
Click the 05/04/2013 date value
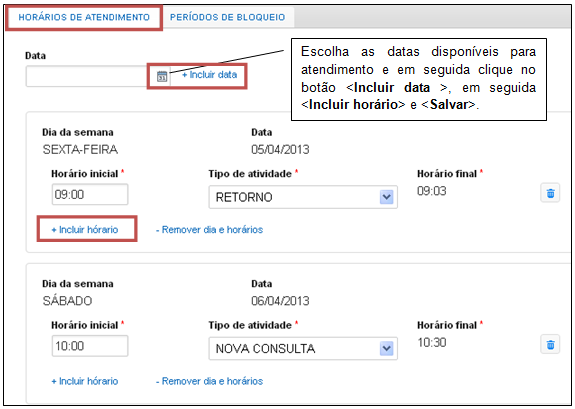[x=280, y=150]
